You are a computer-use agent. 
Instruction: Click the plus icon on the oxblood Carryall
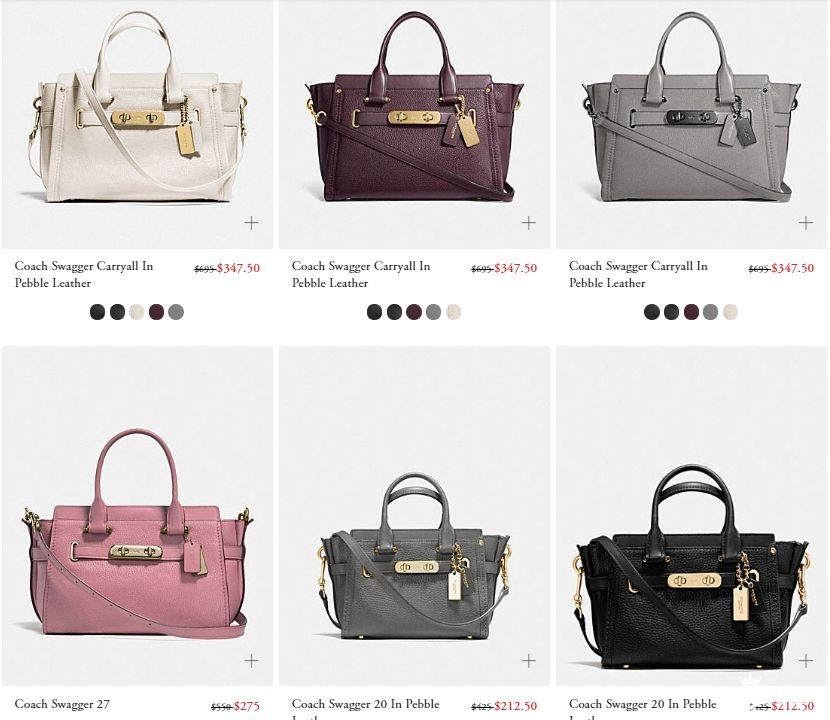528,223
